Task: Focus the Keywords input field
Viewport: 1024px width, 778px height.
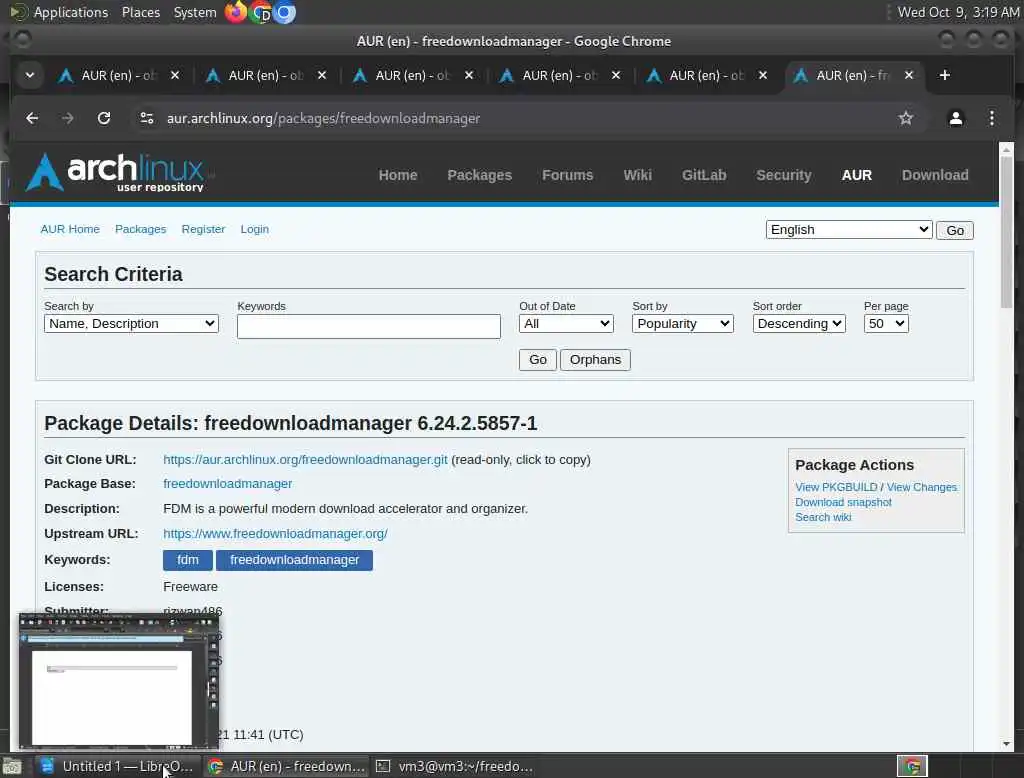Action: click(x=368, y=326)
